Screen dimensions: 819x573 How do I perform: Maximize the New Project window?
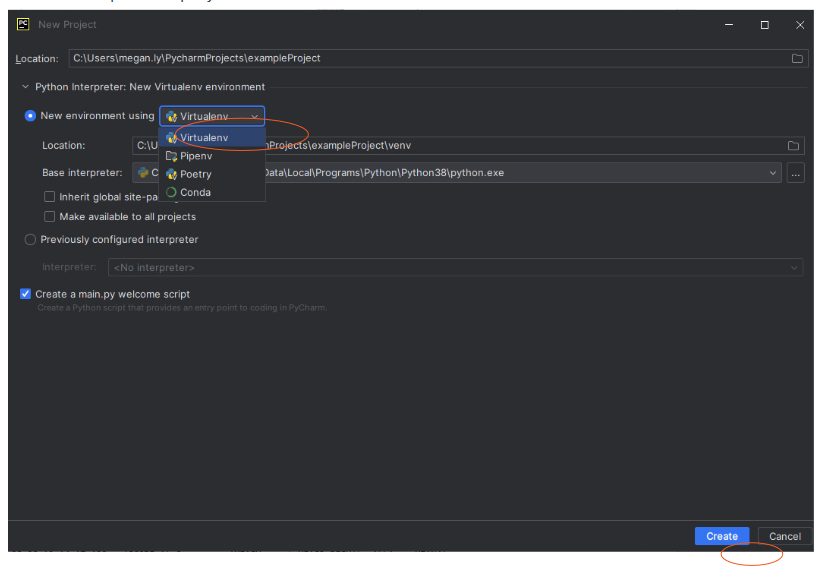tap(764, 25)
